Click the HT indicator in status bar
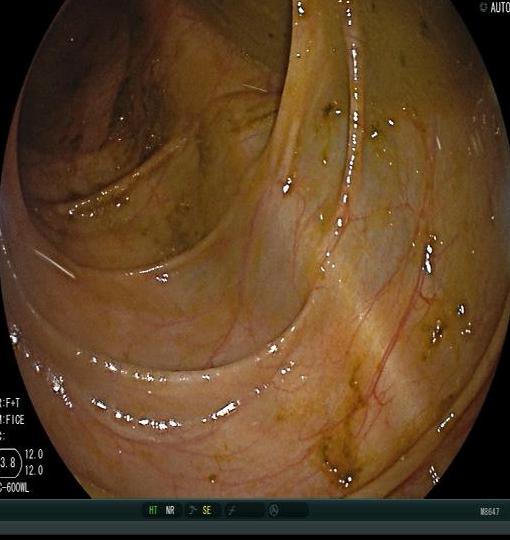This screenshot has width=510, height=540. tap(153, 510)
